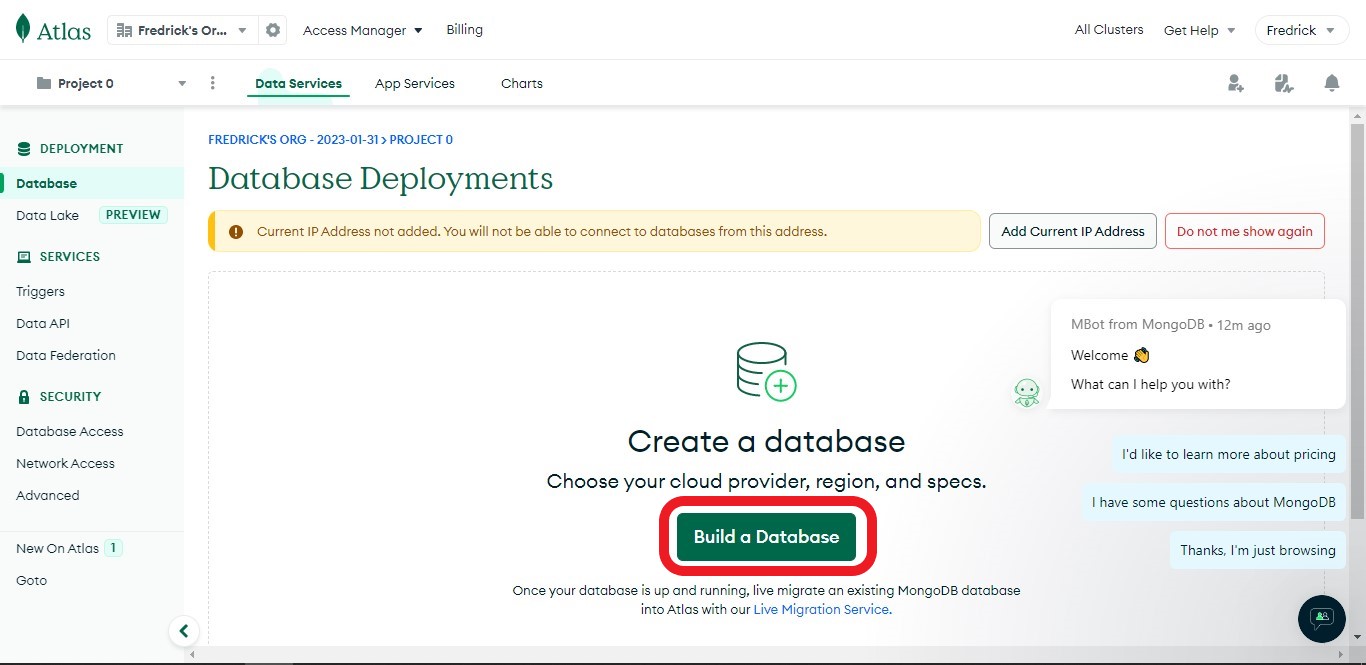Image resolution: width=1366 pixels, height=665 pixels.
Task: Select Database in the sidebar
Action: coord(92,183)
